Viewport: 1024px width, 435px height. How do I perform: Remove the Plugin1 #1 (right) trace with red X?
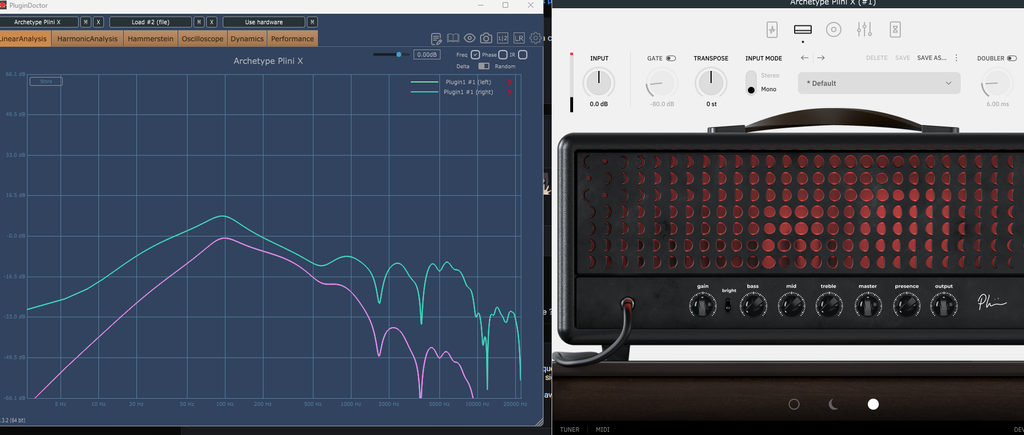[x=509, y=92]
